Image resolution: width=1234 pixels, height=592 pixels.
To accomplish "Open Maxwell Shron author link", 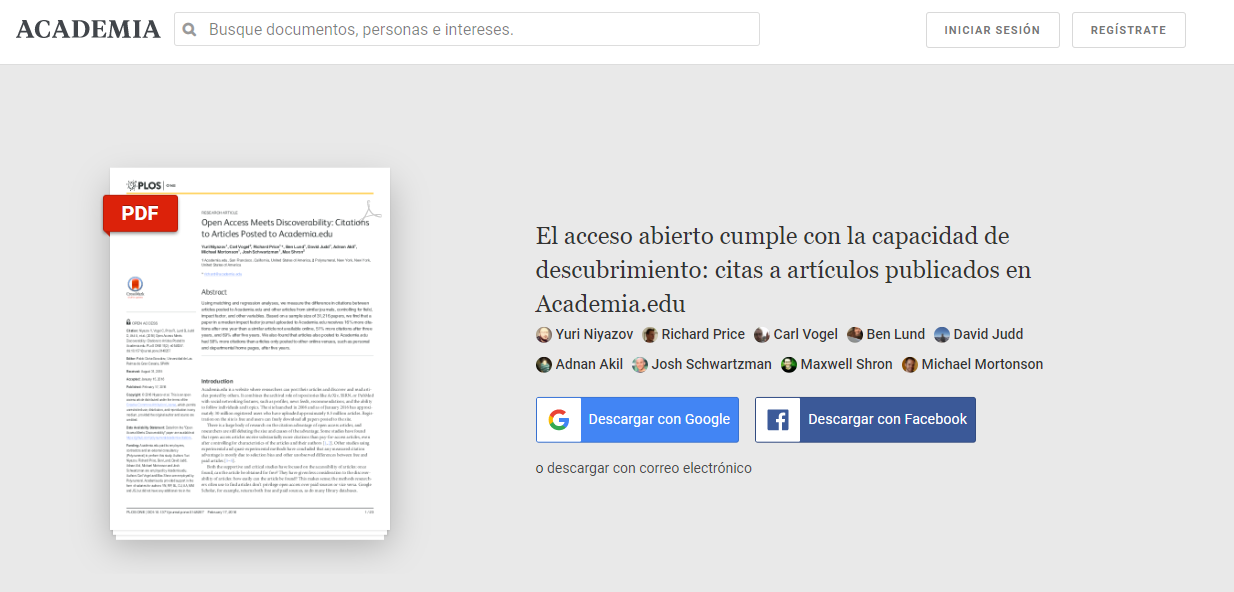I will click(x=847, y=365).
